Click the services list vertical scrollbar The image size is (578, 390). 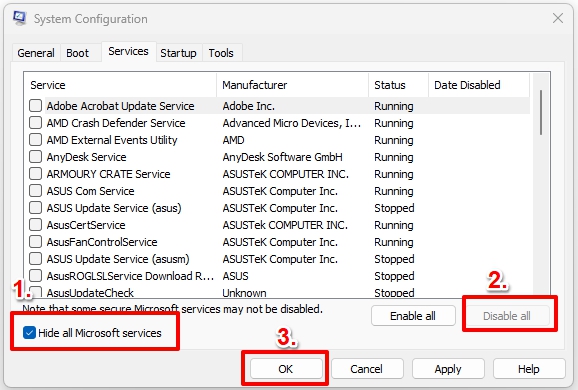click(541, 184)
